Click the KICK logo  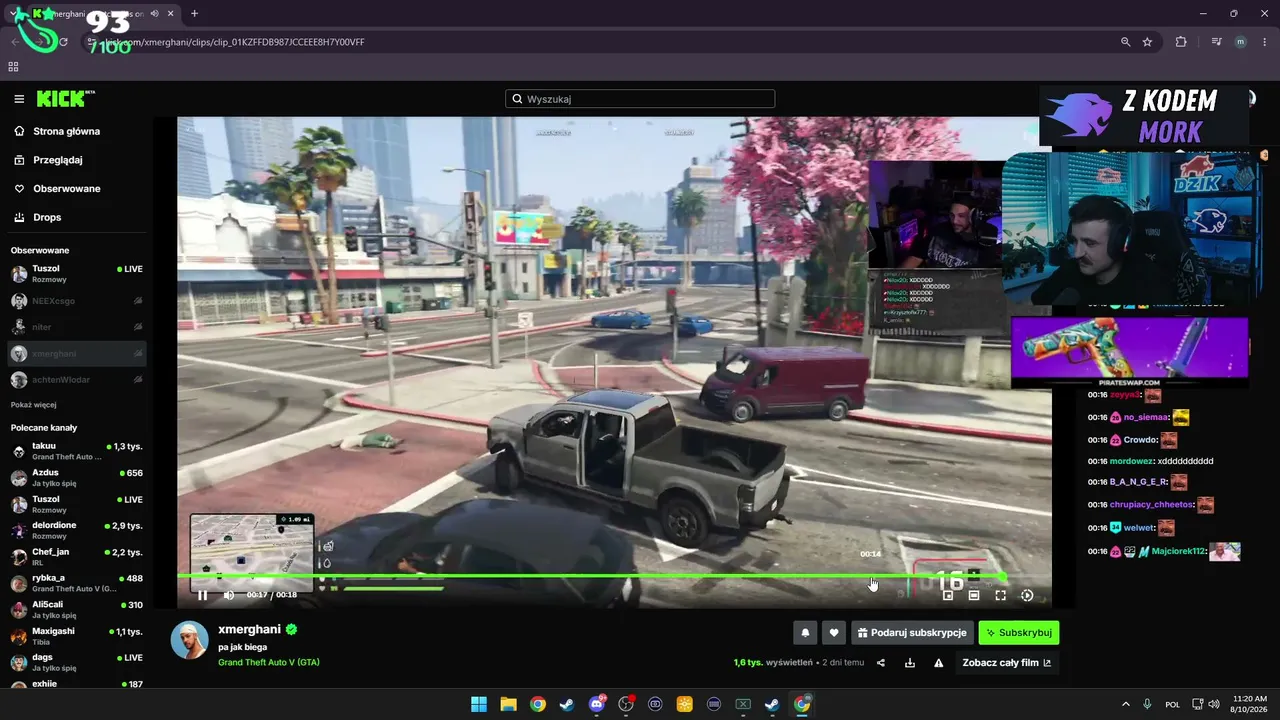(64, 99)
